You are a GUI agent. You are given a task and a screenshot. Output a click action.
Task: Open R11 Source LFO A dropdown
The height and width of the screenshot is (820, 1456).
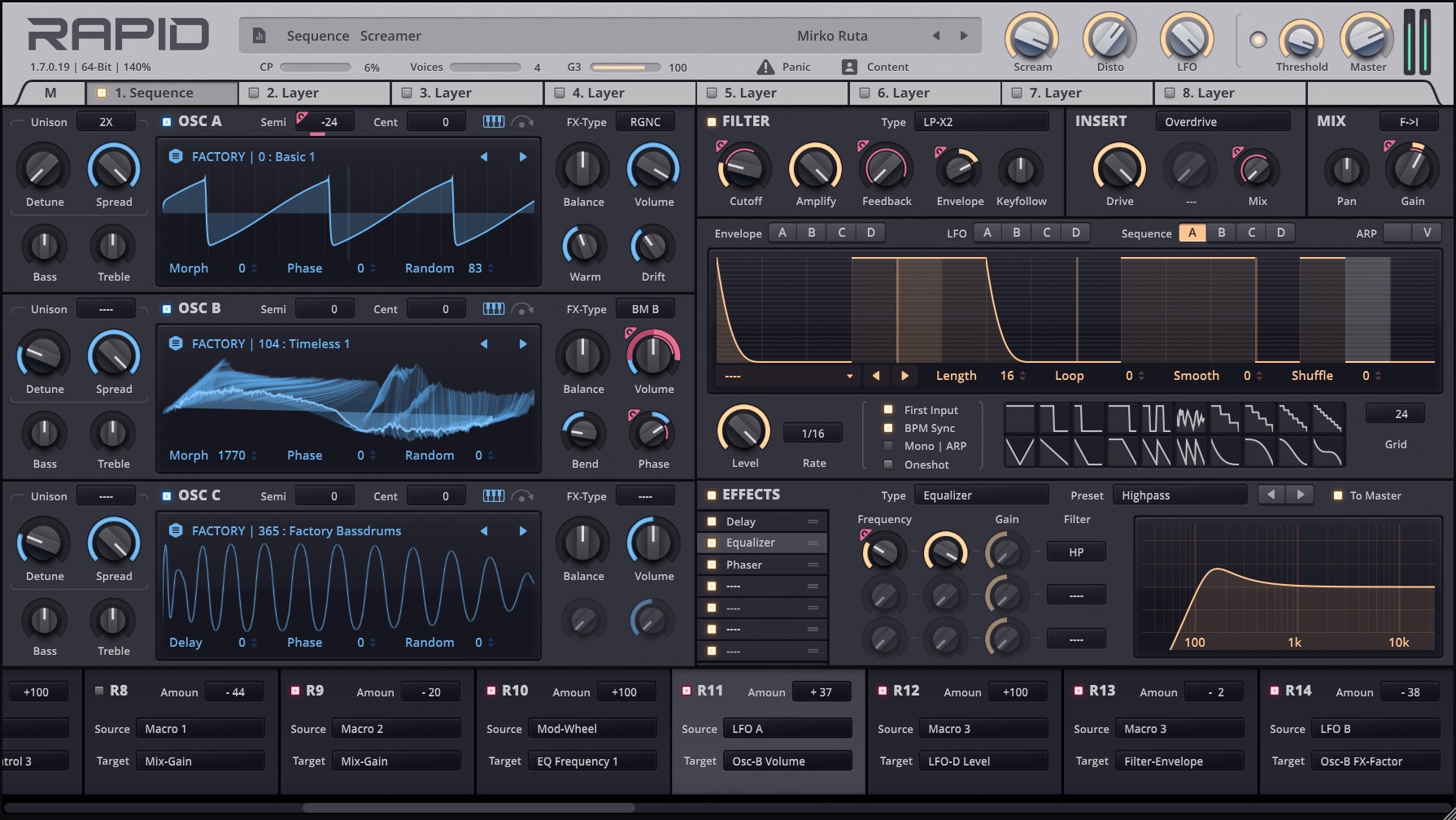[x=787, y=729]
